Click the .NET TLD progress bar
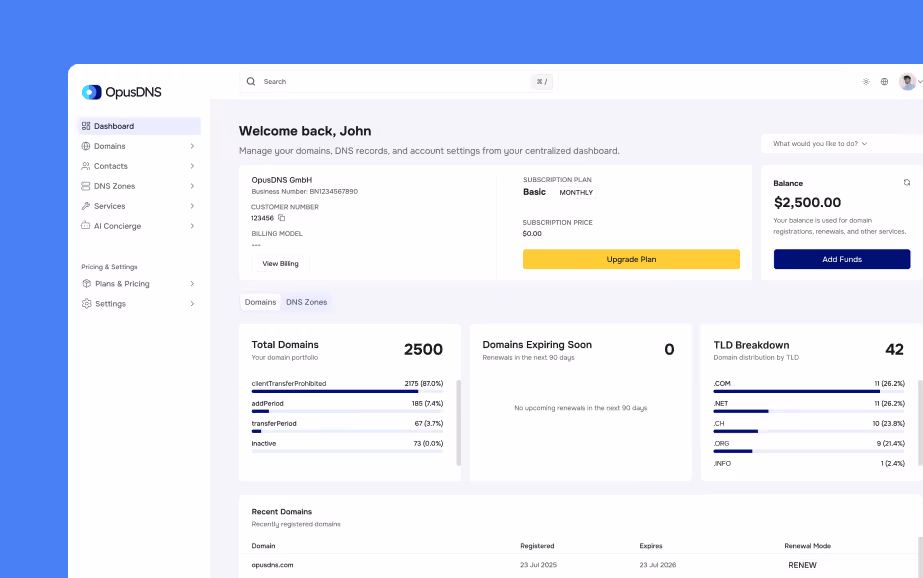 coord(809,411)
